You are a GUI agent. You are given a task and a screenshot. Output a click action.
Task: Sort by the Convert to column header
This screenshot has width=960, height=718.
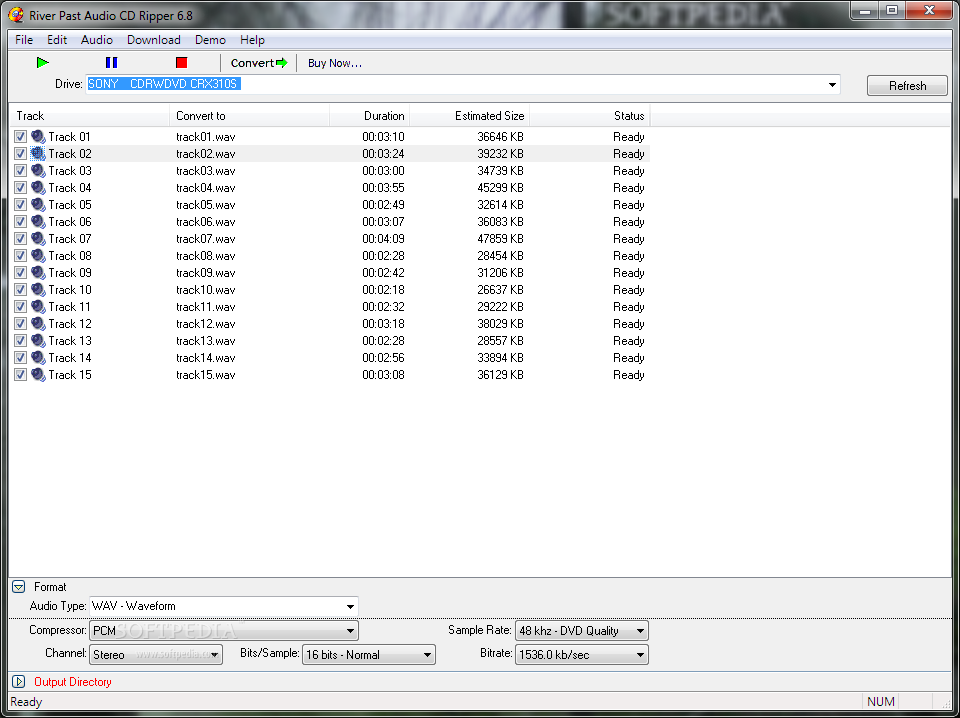pyautogui.click(x=250, y=116)
